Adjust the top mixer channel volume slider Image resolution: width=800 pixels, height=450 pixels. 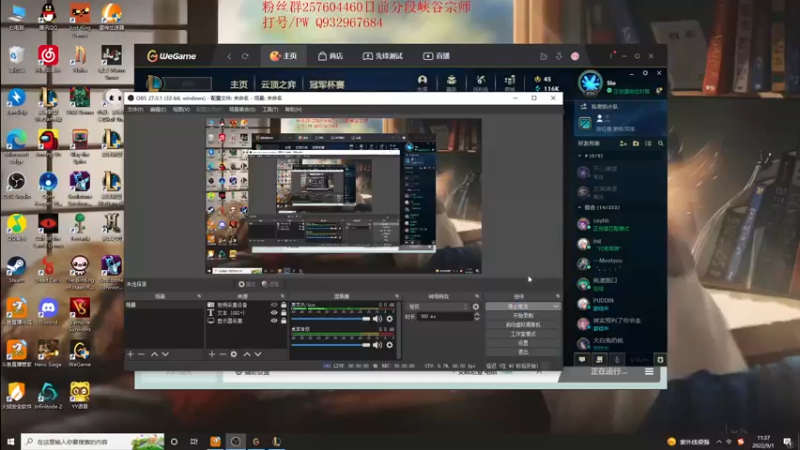(x=331, y=319)
